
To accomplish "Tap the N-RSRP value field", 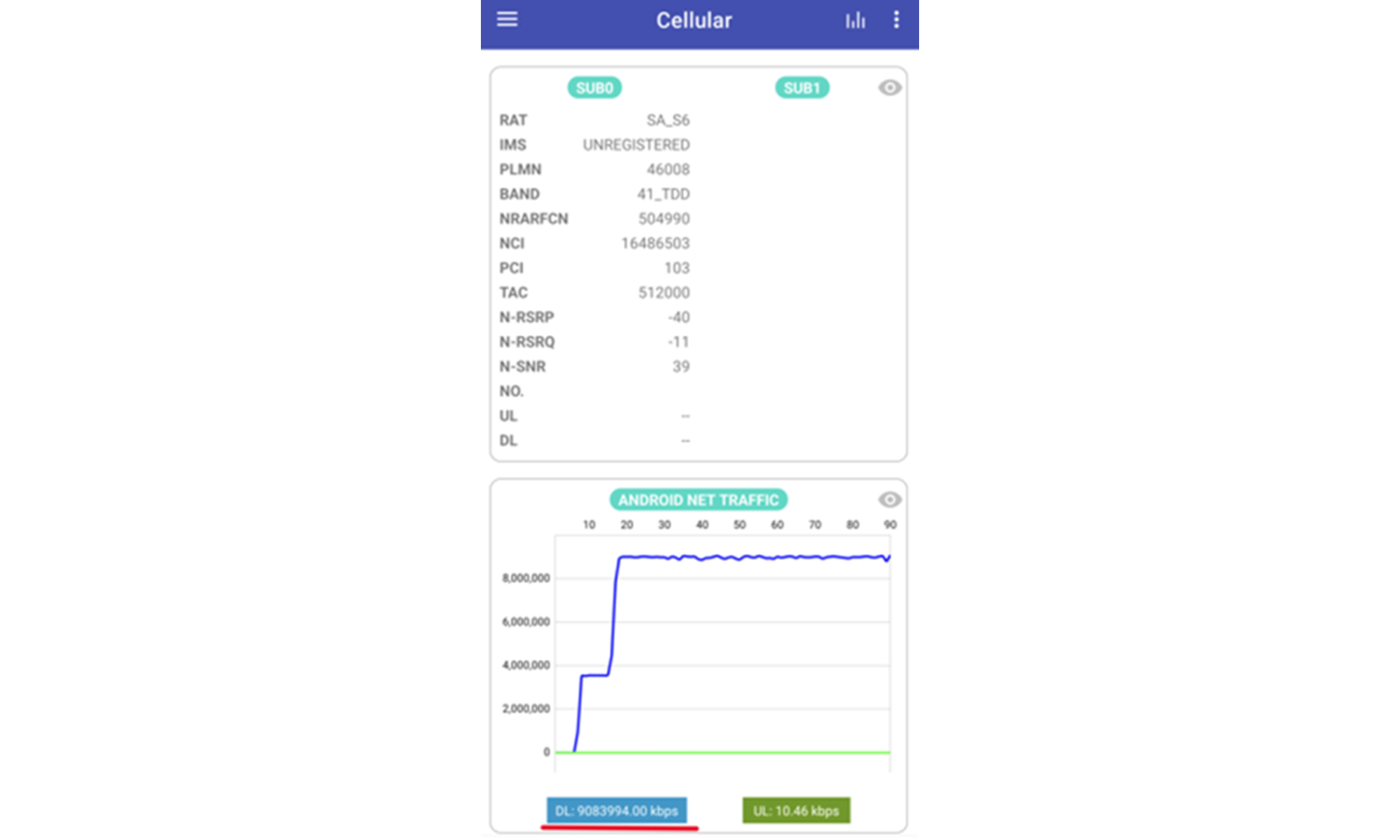I will coord(679,317).
